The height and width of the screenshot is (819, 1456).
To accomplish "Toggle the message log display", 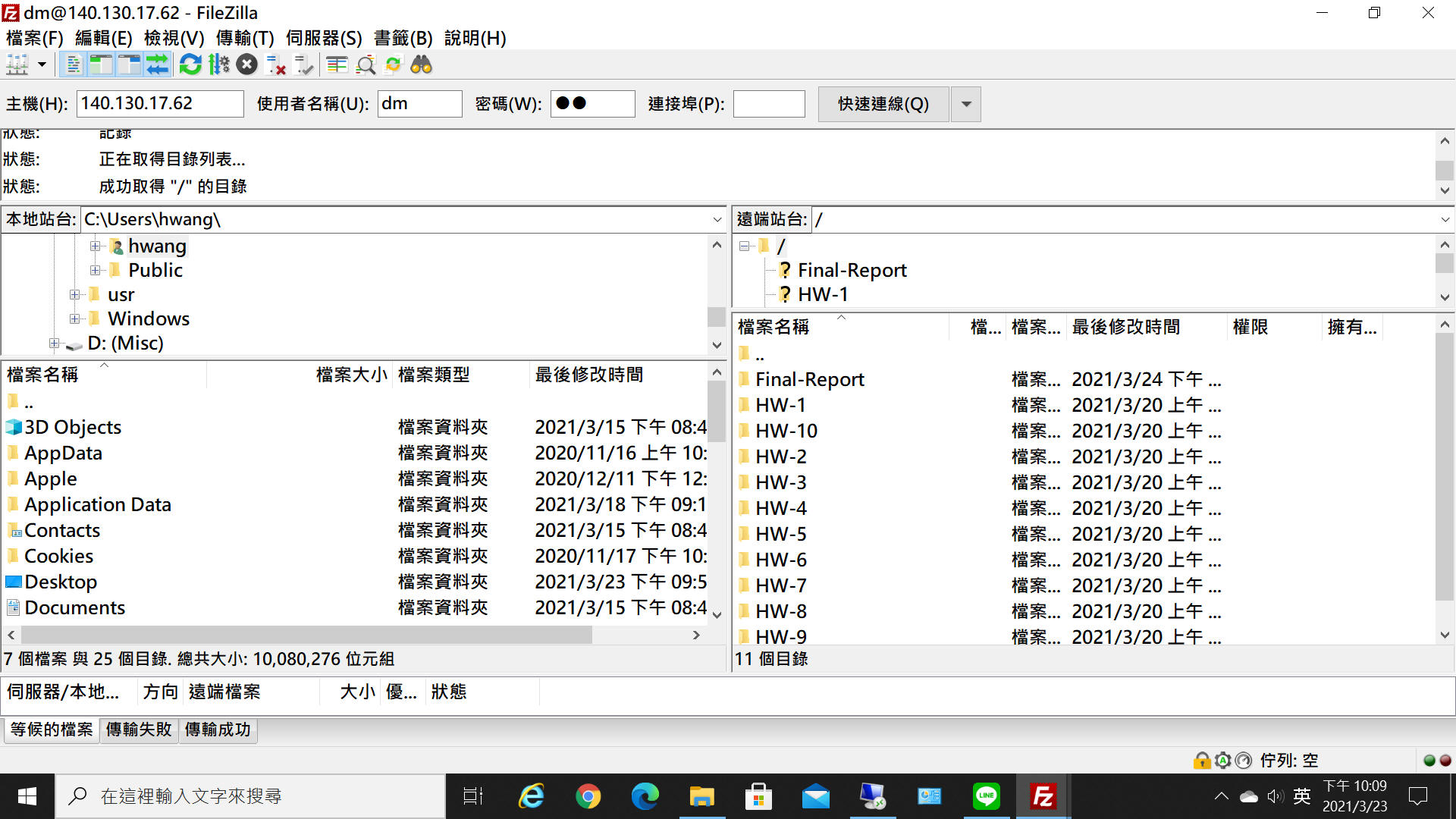I will click(73, 65).
